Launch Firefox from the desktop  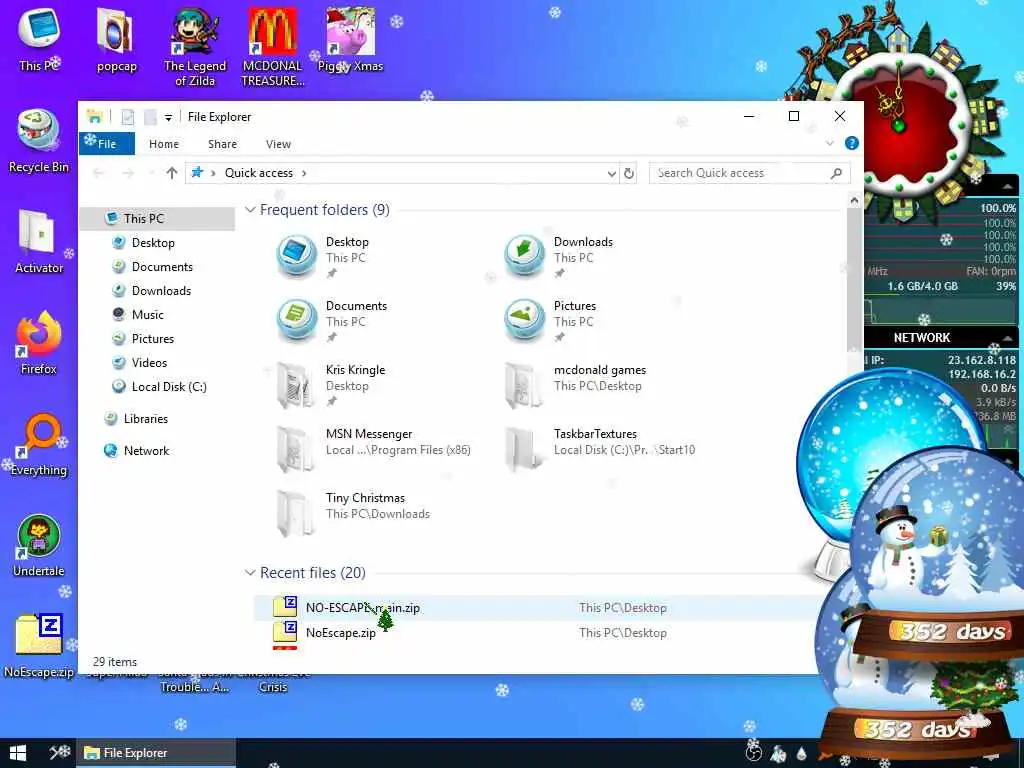click(x=39, y=343)
